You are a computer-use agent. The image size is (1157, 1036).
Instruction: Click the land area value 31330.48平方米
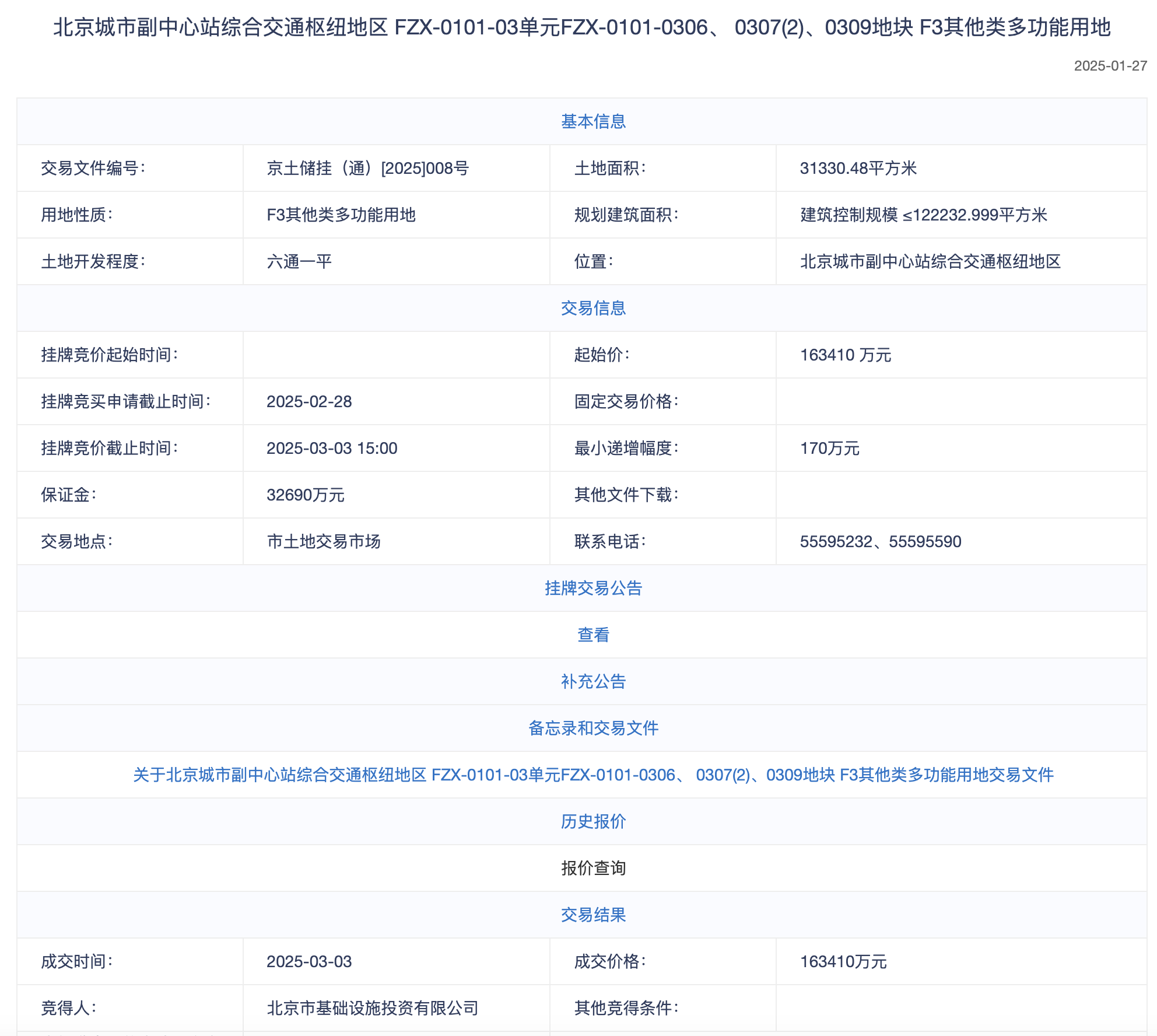point(858,168)
